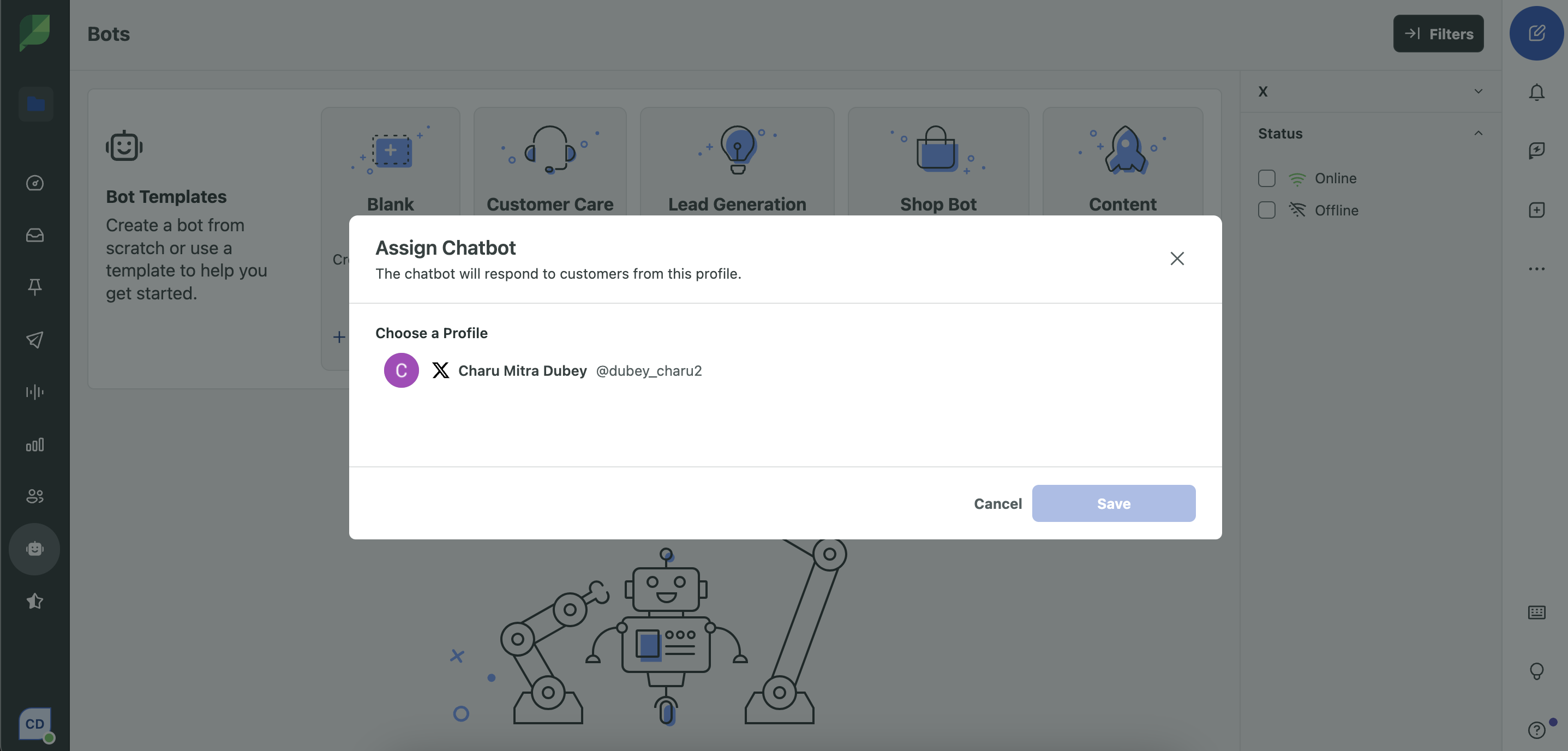Click the lightning chat bubble icon
1568x751 pixels.
point(1536,151)
